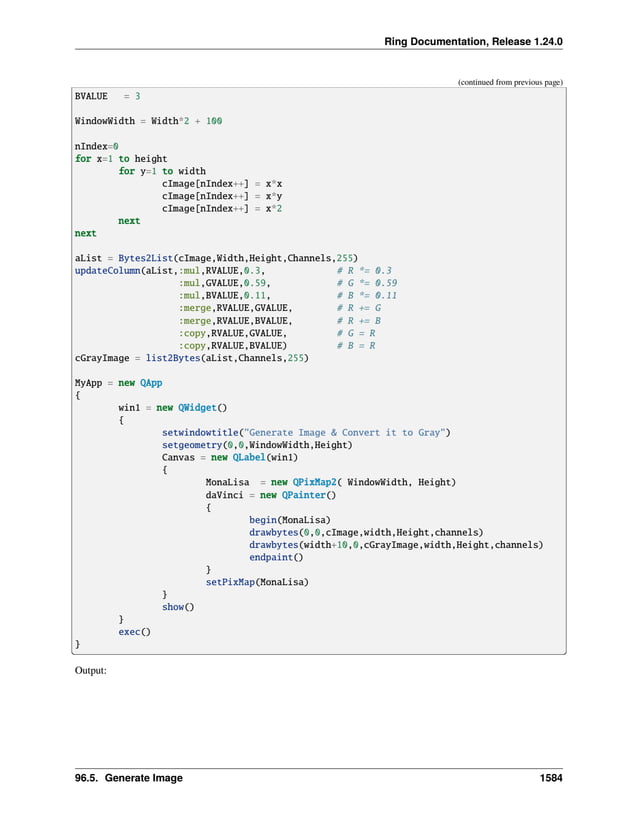Click the line ":mul,BVALUE,0.11,"
The image size is (638, 825).
pos(225,296)
